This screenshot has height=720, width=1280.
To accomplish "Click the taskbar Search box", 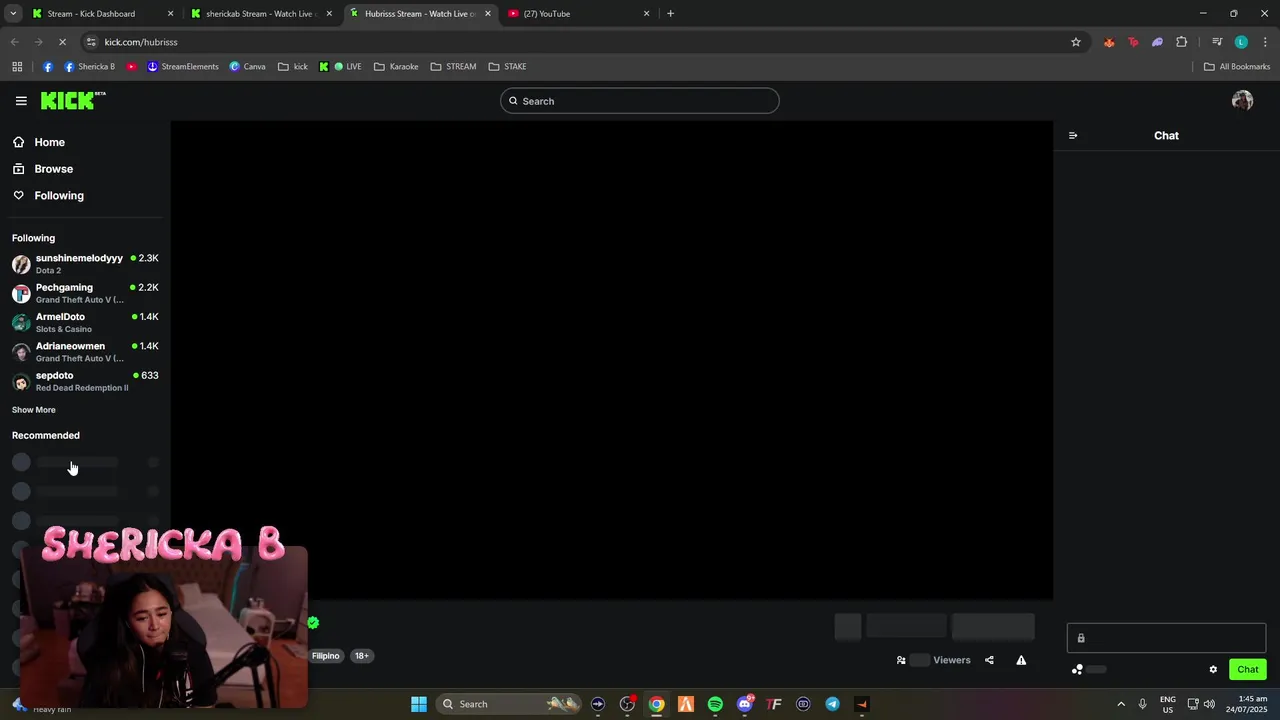I will (510, 704).
